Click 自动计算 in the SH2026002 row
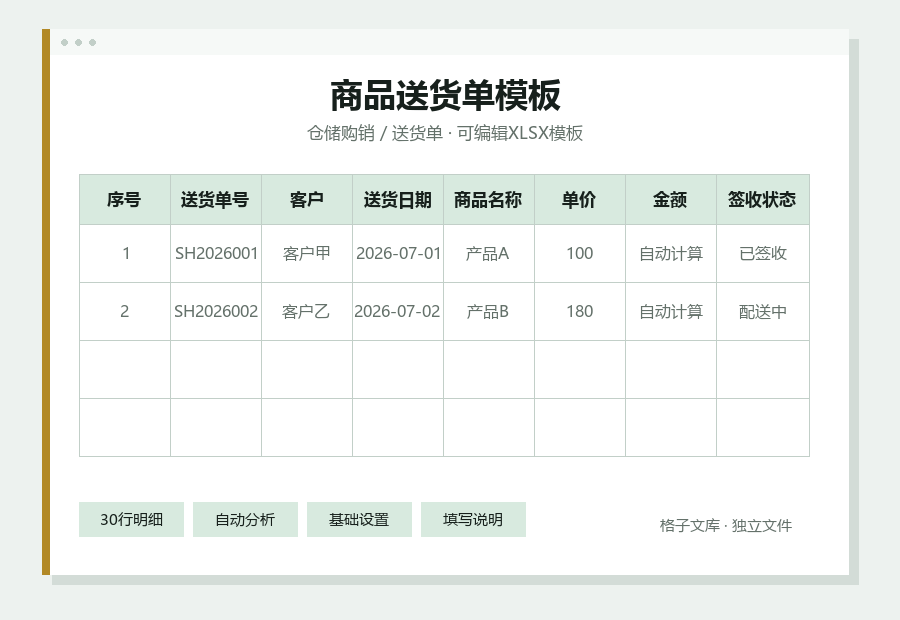 point(671,311)
